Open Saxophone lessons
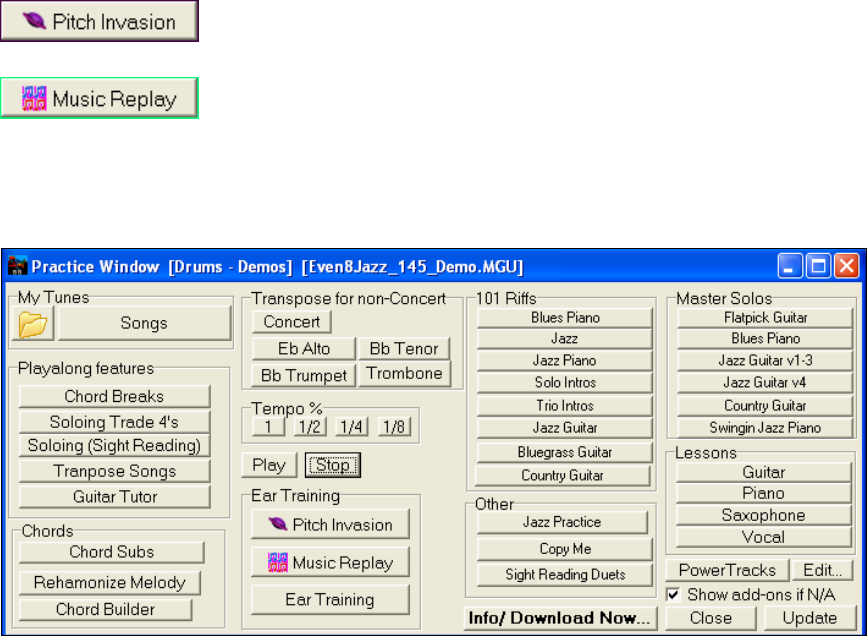867x636 pixels. [764, 515]
